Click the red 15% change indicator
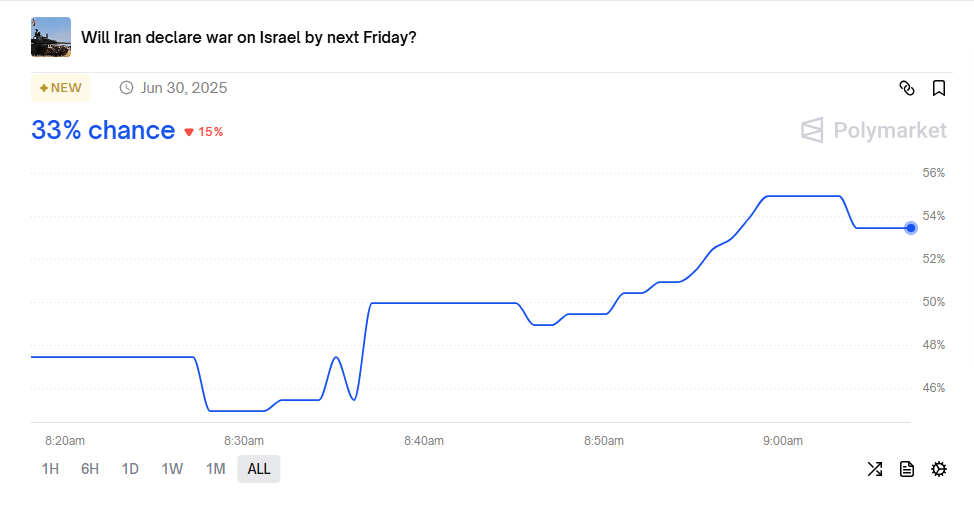The width and height of the screenshot is (974, 515). click(204, 132)
